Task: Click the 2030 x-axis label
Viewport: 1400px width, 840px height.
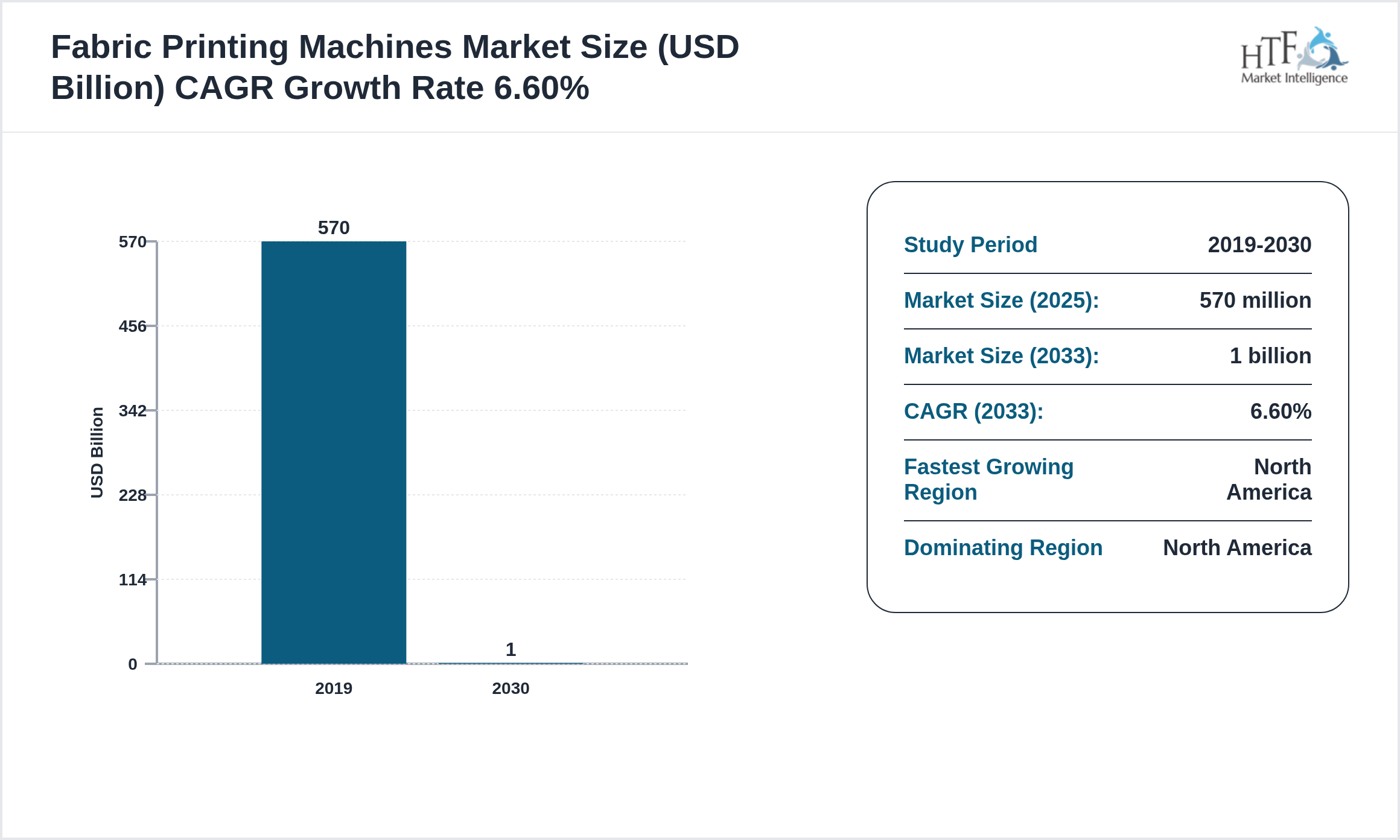Action: coord(511,688)
